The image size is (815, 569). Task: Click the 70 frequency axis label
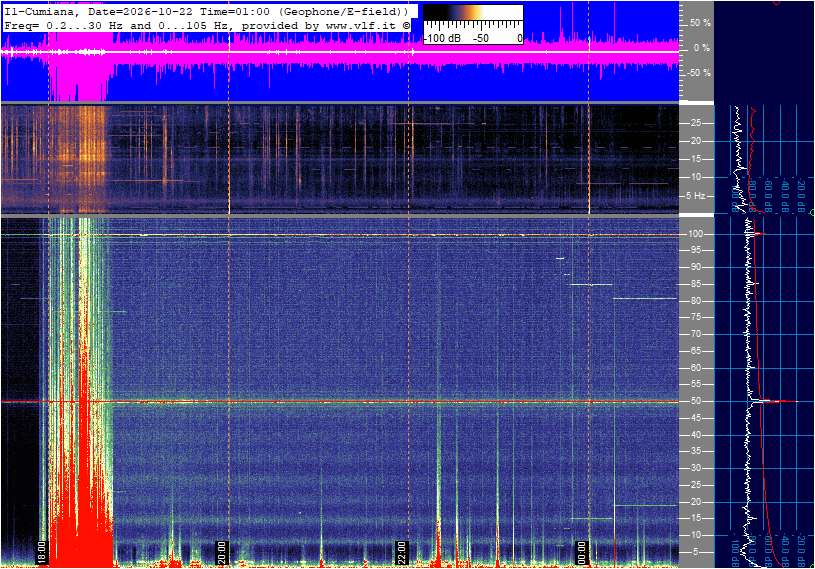[x=695, y=334]
